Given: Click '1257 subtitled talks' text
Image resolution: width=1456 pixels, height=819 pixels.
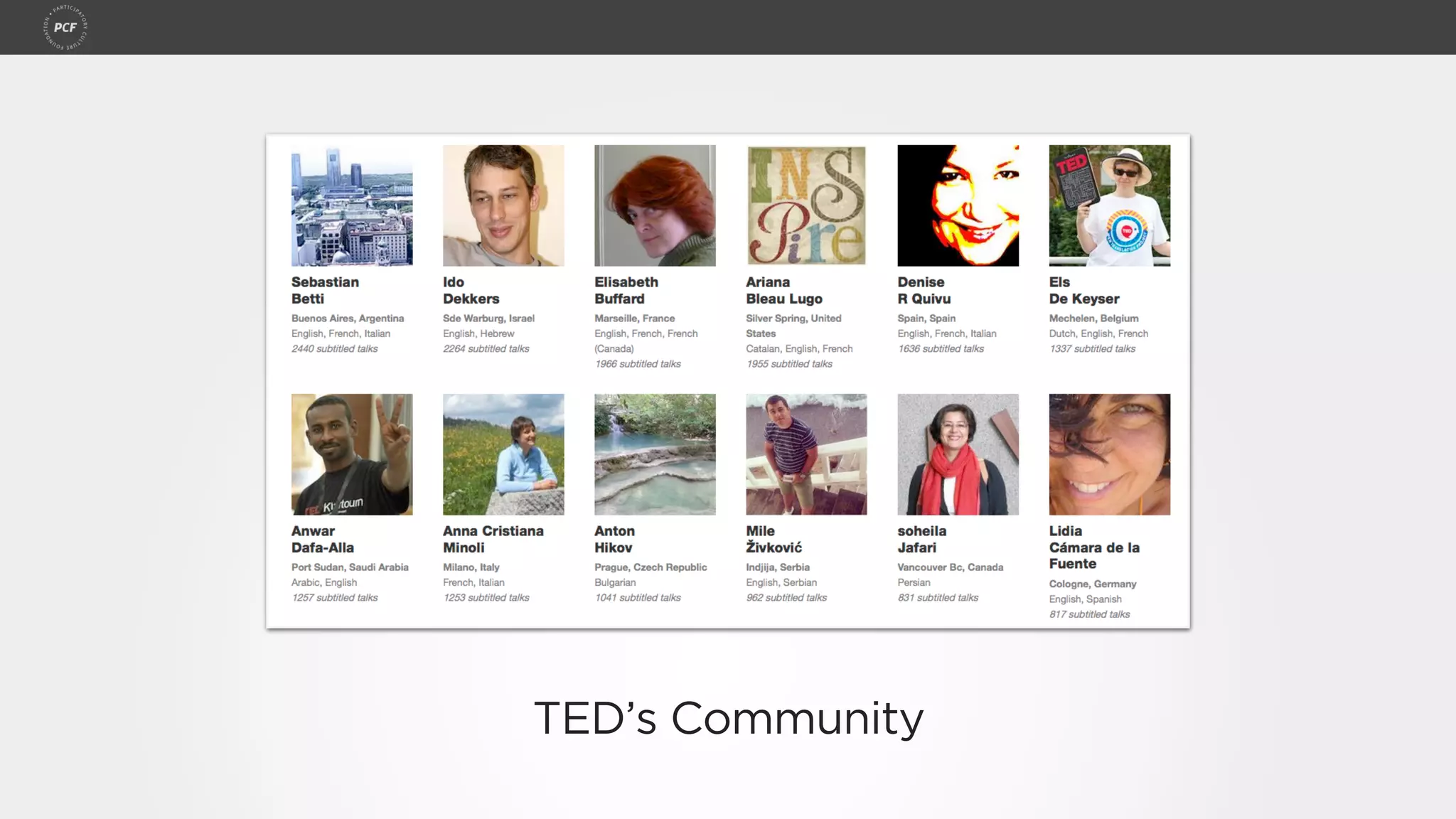Looking at the screenshot, I should pos(334,597).
